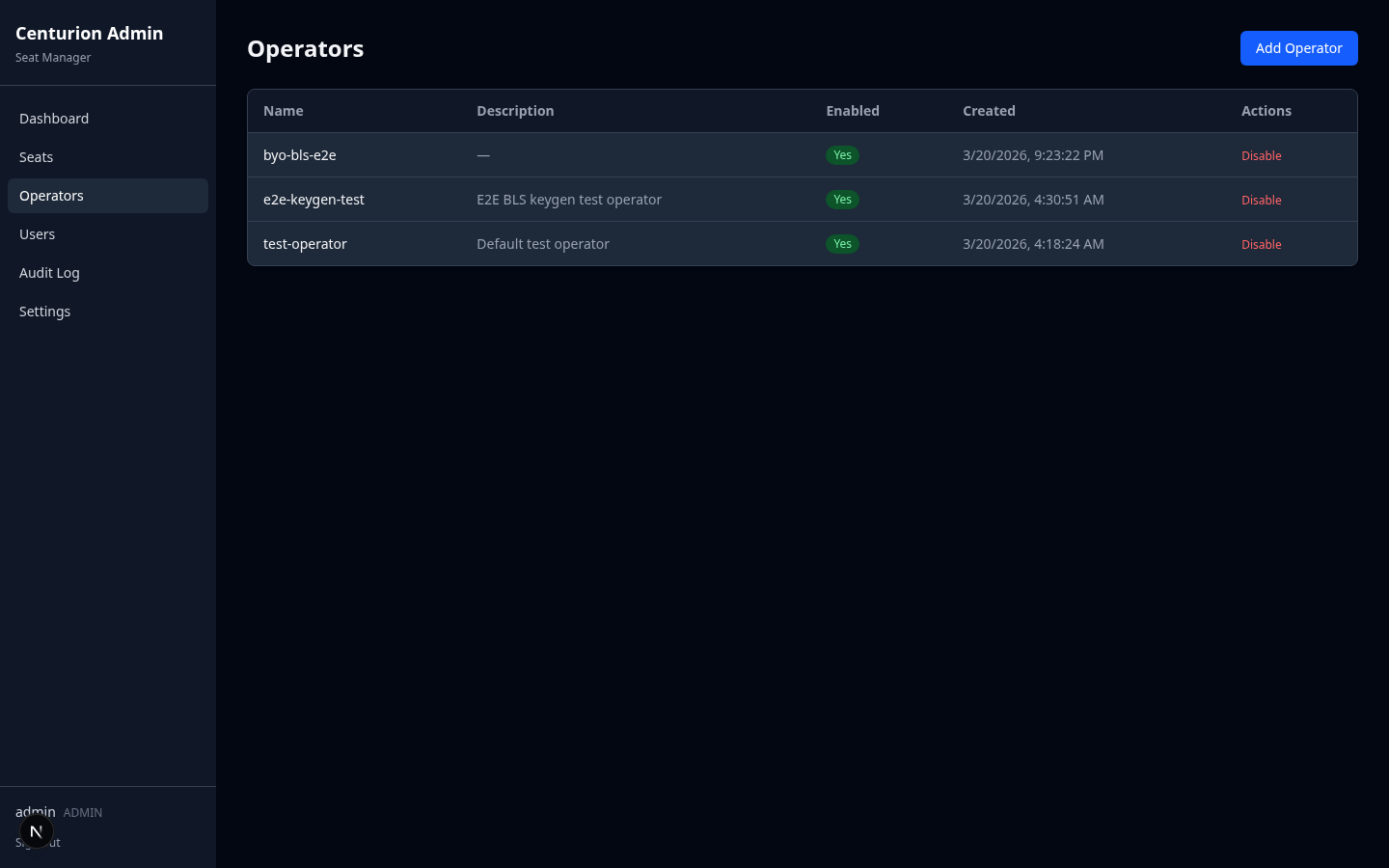Go to the Users management page
Screen dimensions: 1389x868
point(37,233)
